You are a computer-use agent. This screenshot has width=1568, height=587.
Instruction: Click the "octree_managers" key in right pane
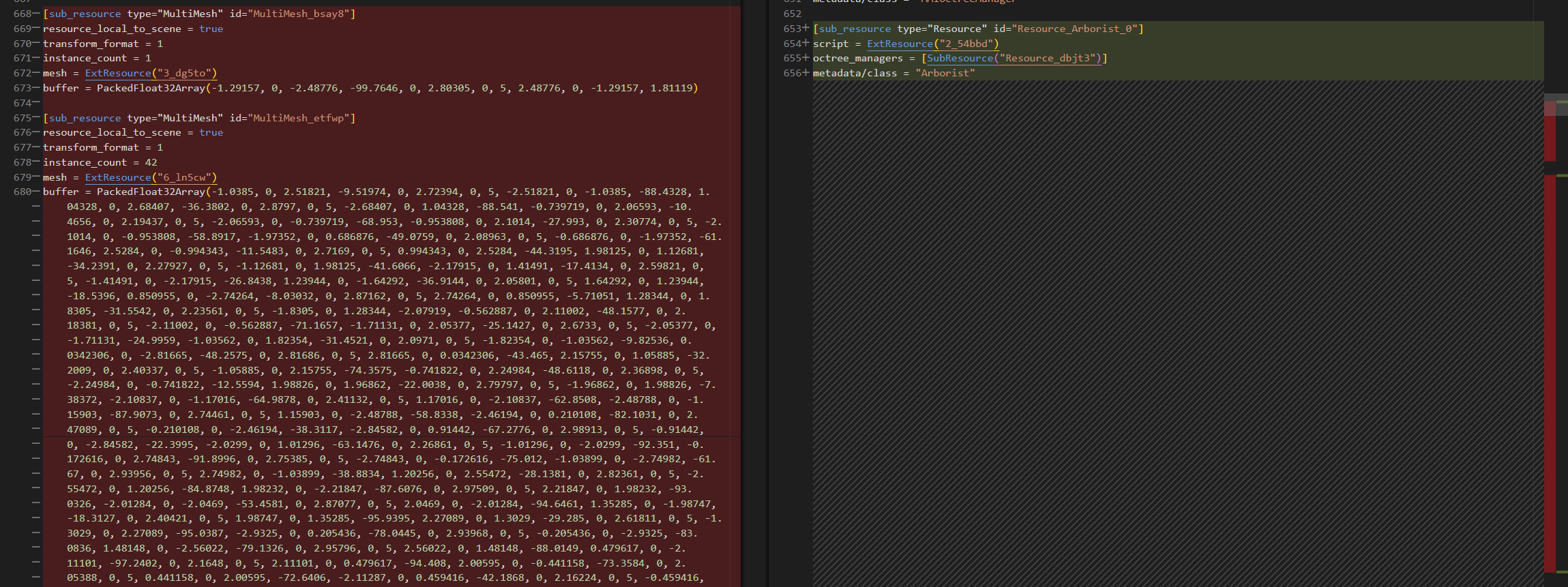click(x=857, y=58)
